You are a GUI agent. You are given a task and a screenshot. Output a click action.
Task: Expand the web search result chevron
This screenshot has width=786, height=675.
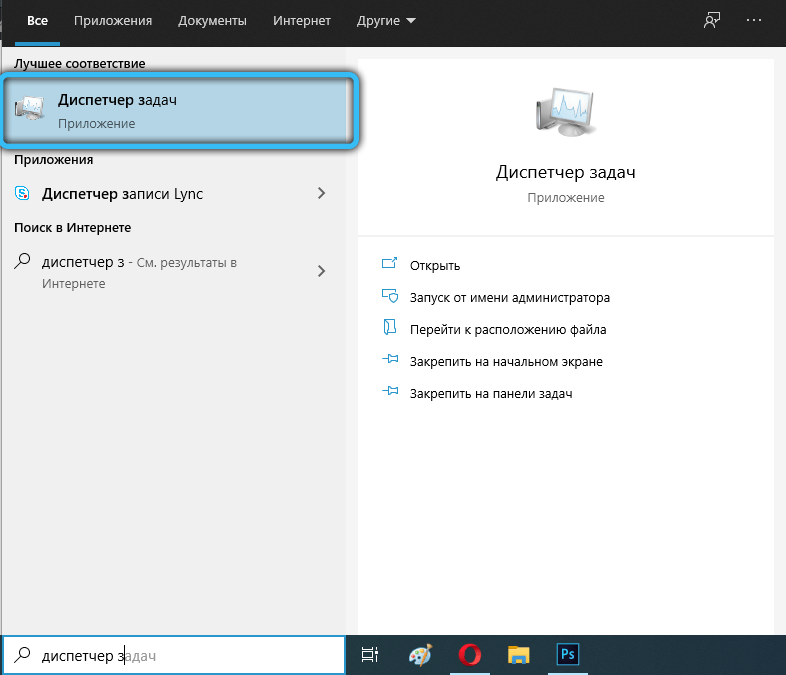coord(321,272)
